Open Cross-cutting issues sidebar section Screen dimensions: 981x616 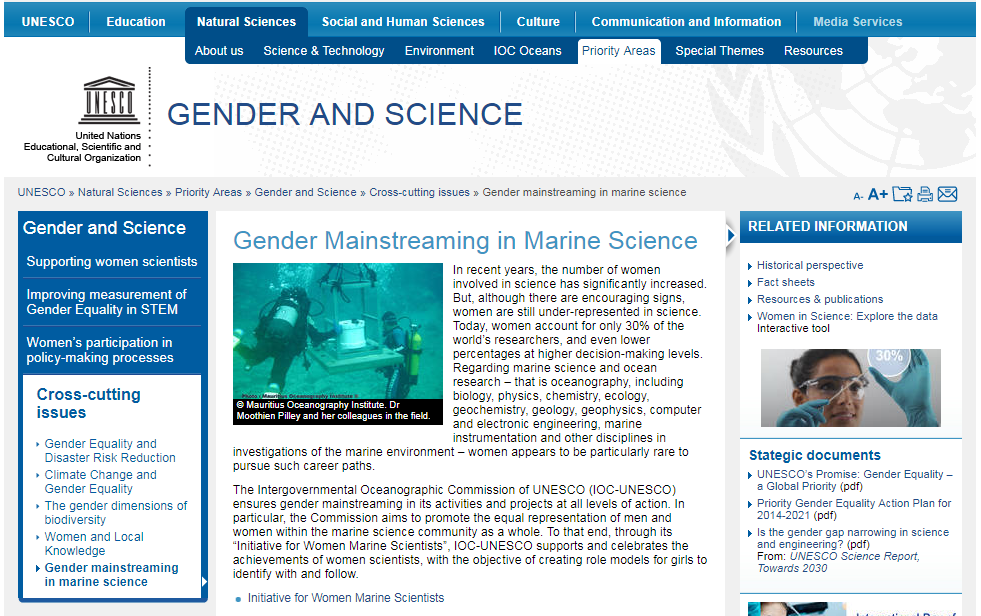pos(88,403)
